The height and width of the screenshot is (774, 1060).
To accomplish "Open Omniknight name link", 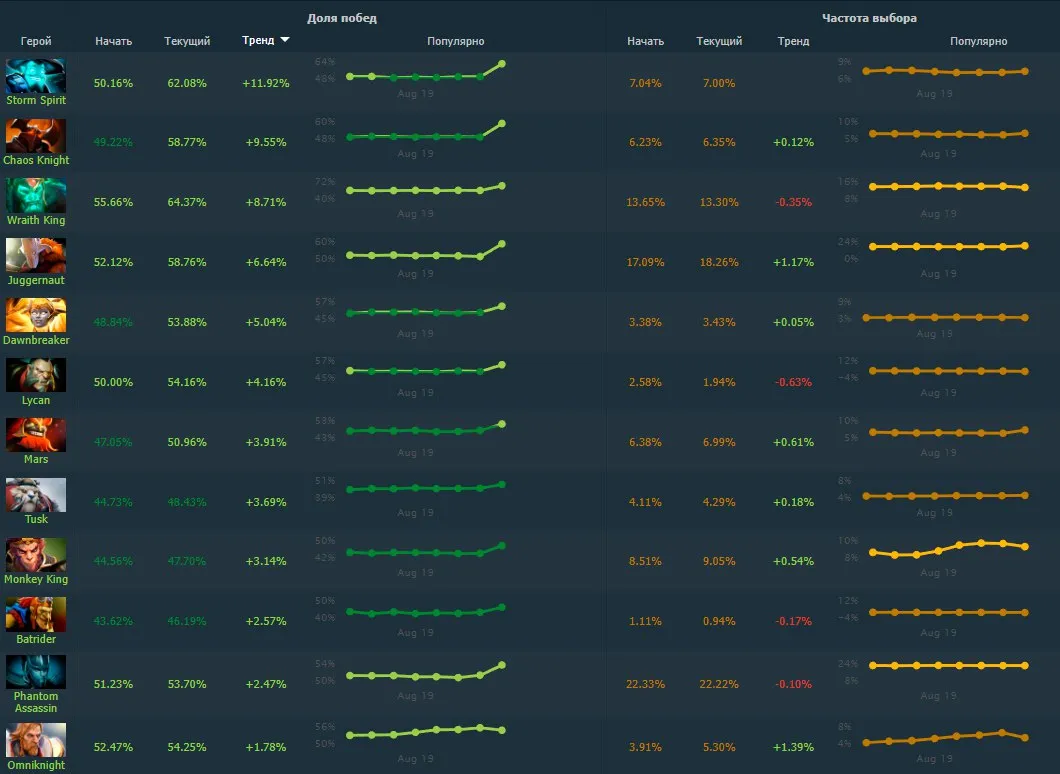I will (36, 765).
